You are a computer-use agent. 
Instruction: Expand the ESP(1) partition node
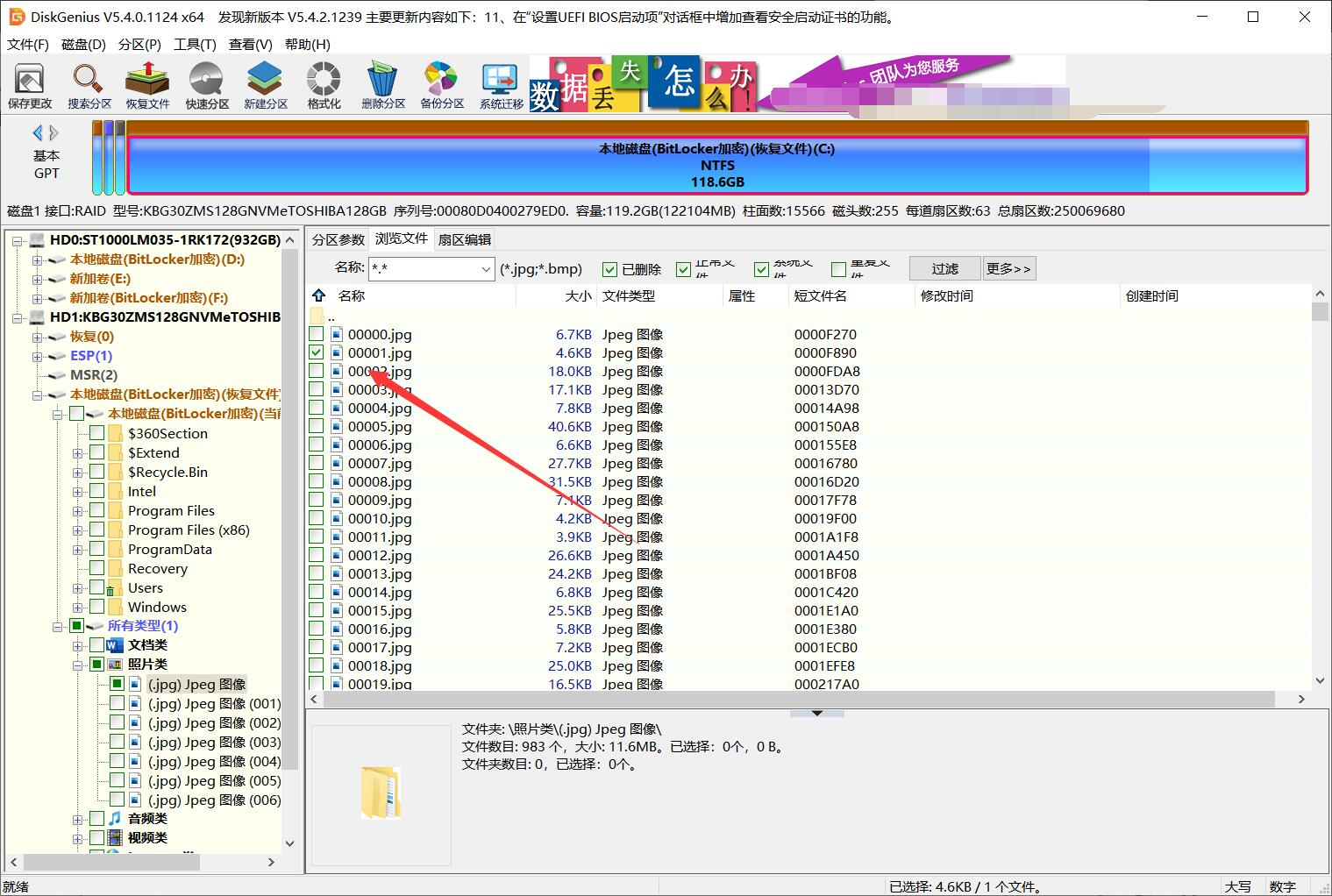click(37, 356)
